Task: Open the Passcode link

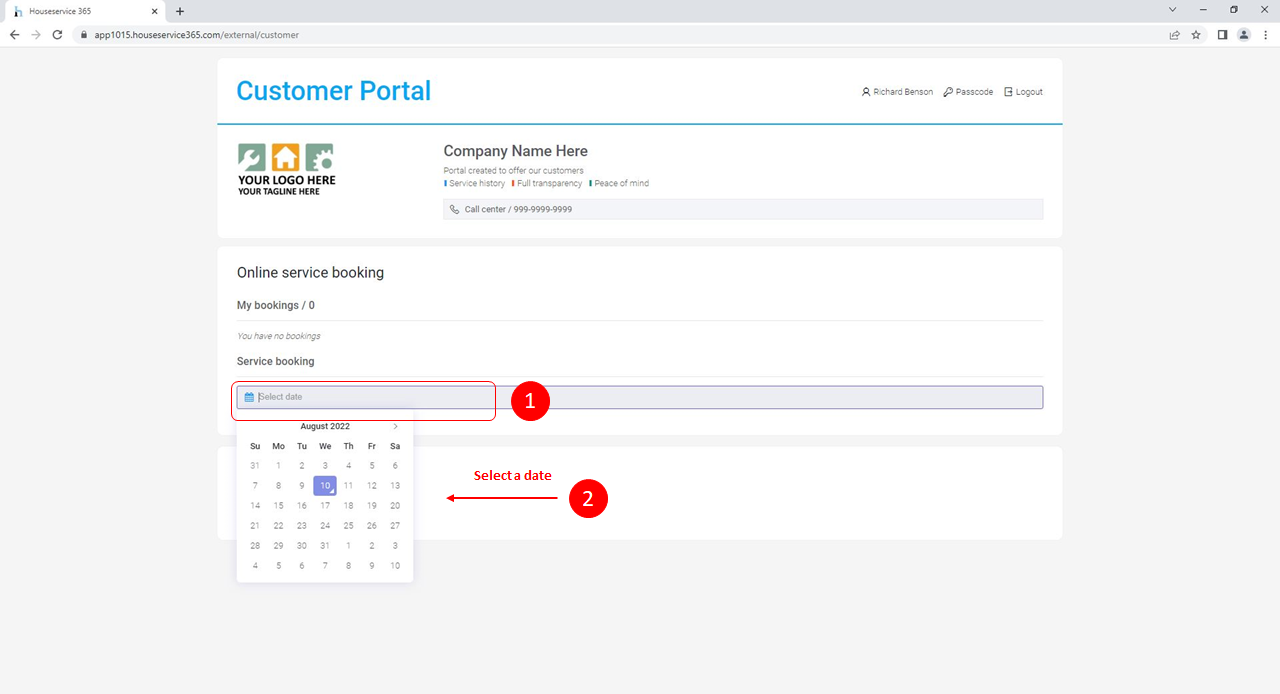Action: [968, 92]
